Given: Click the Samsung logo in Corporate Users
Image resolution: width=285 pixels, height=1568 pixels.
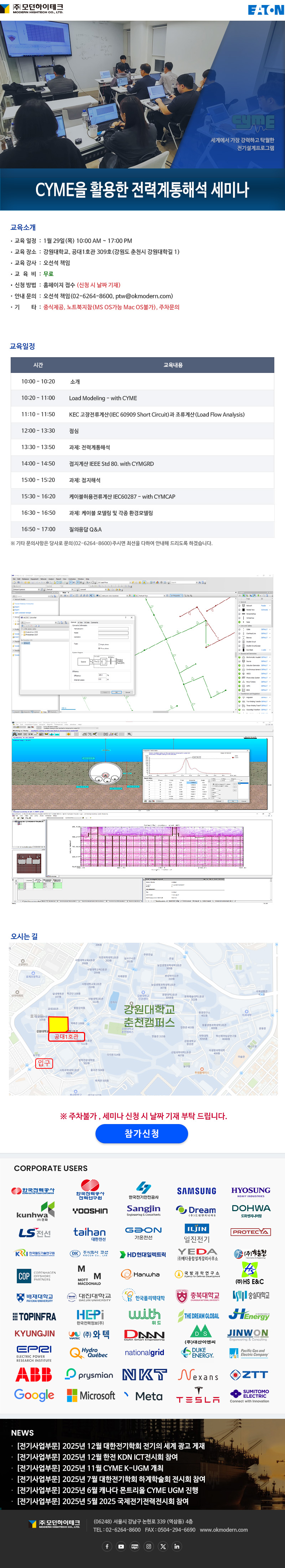Looking at the screenshot, I should pyautogui.click(x=196, y=1190).
